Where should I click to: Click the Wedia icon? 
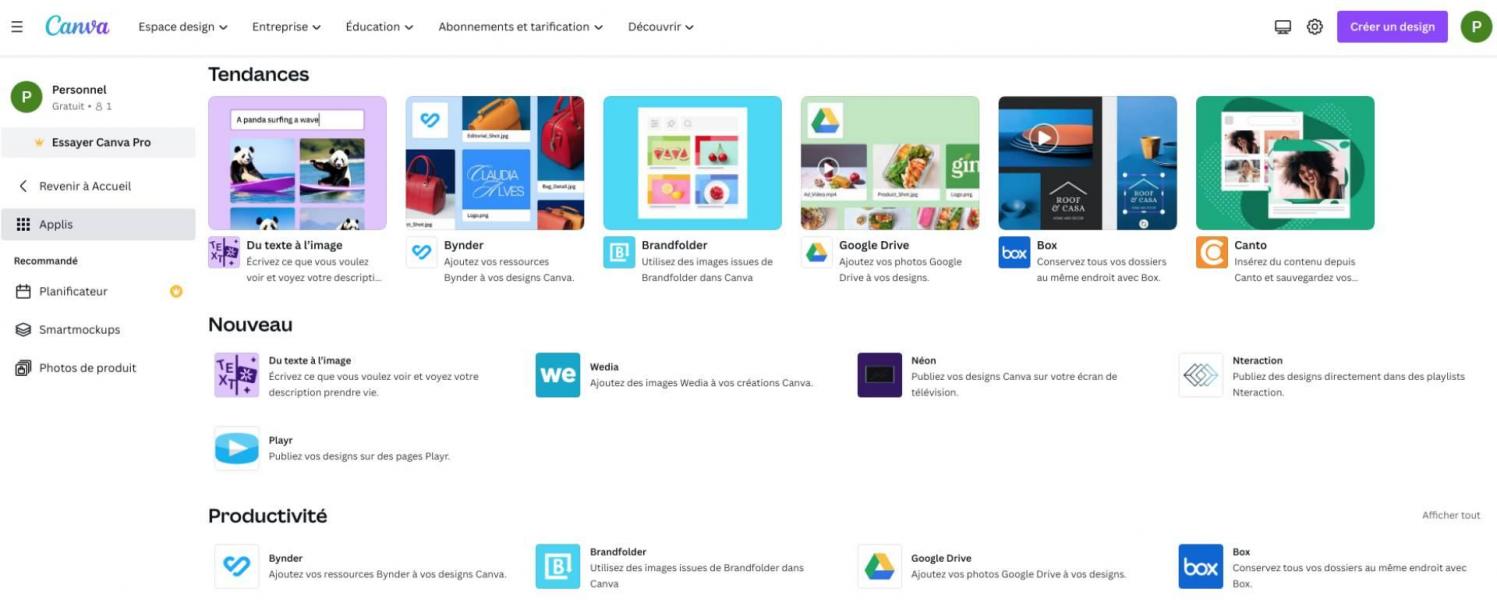click(557, 375)
